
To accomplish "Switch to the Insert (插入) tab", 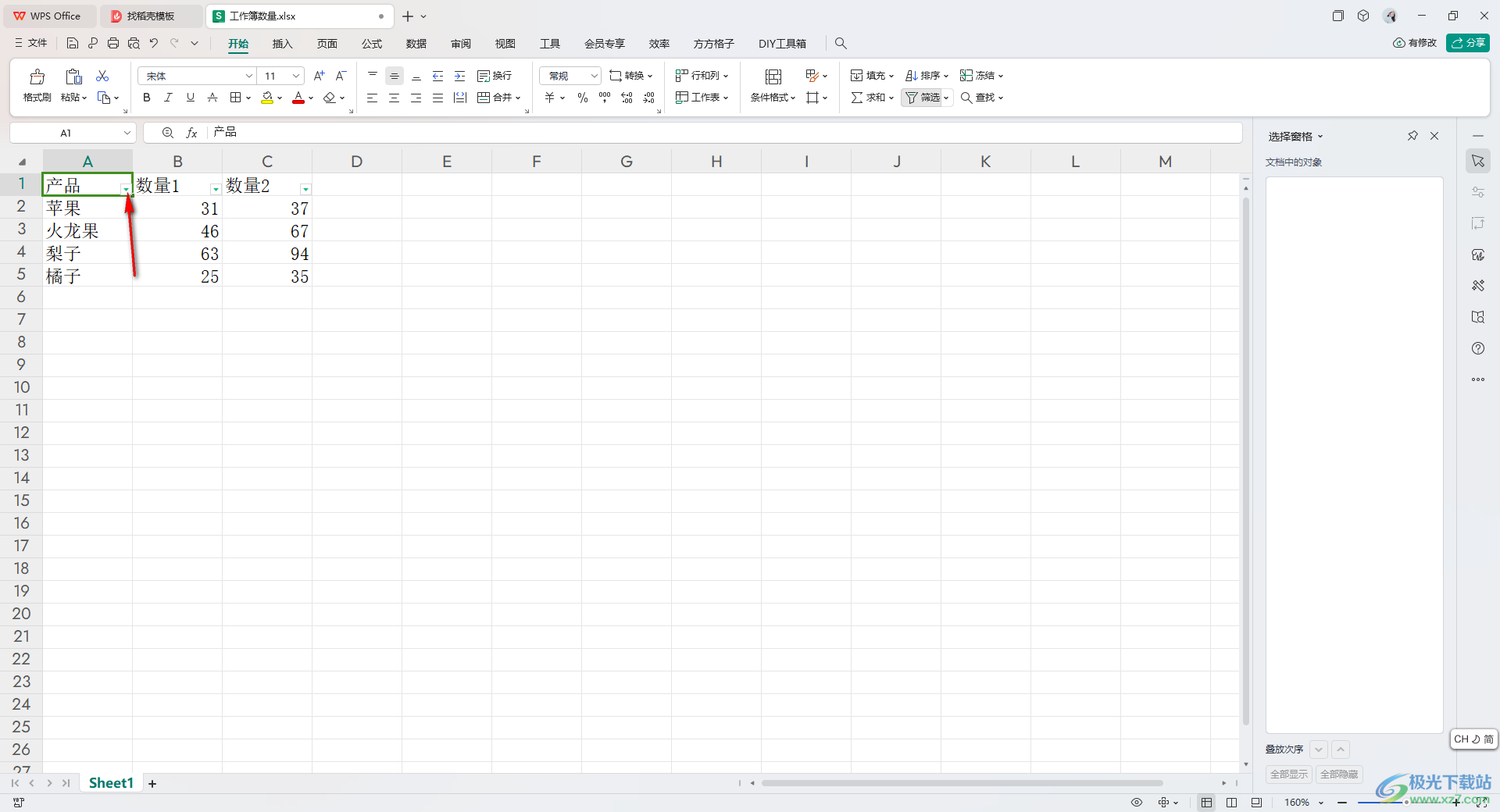I will pyautogui.click(x=282, y=44).
